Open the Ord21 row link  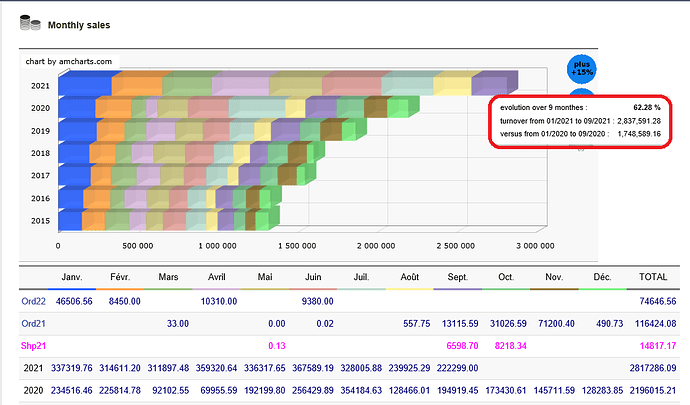(33, 324)
